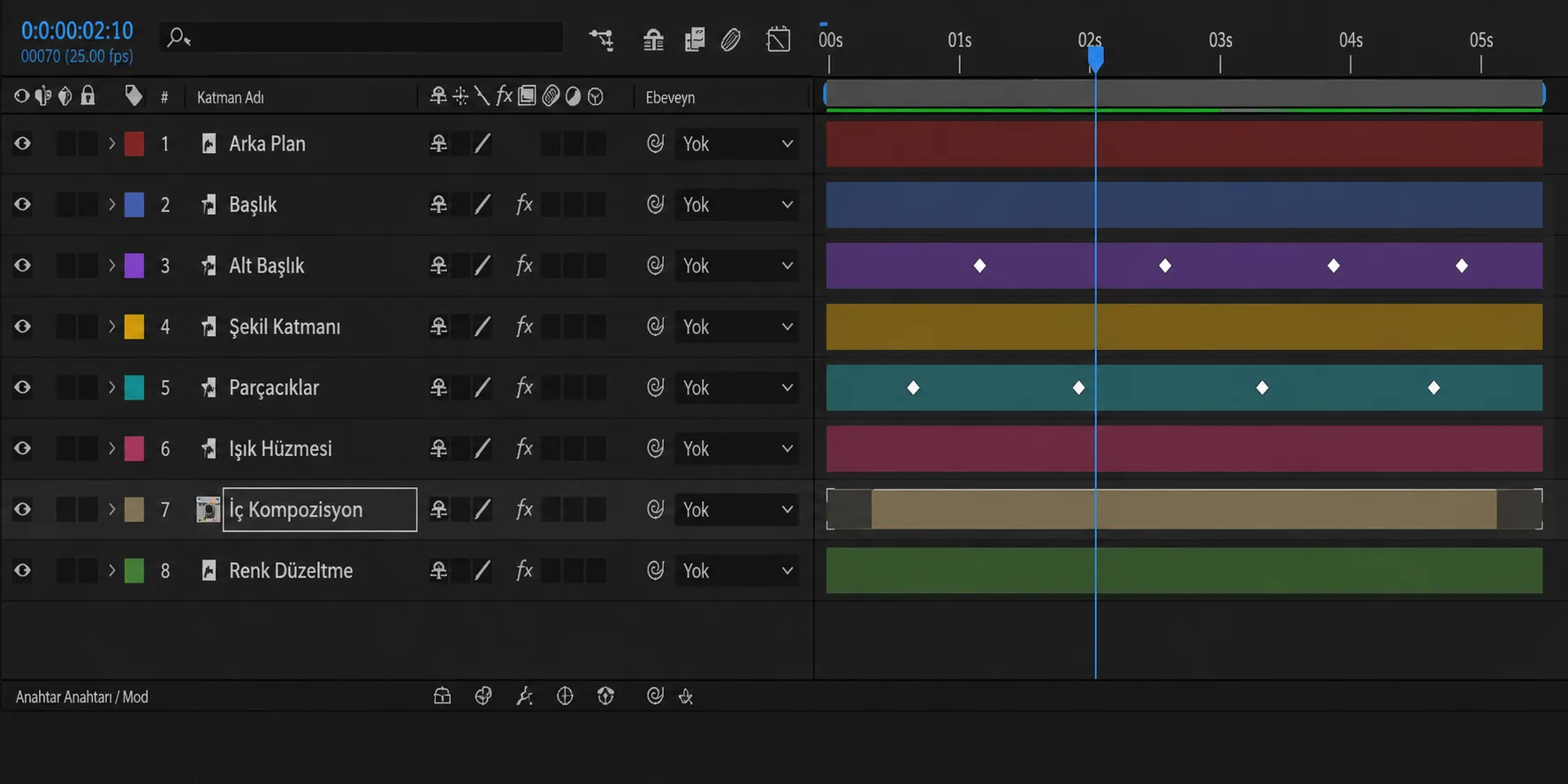Viewport: 1568px width, 784px height.
Task: Click the 03s mark on time ruler
Action: point(1221,41)
